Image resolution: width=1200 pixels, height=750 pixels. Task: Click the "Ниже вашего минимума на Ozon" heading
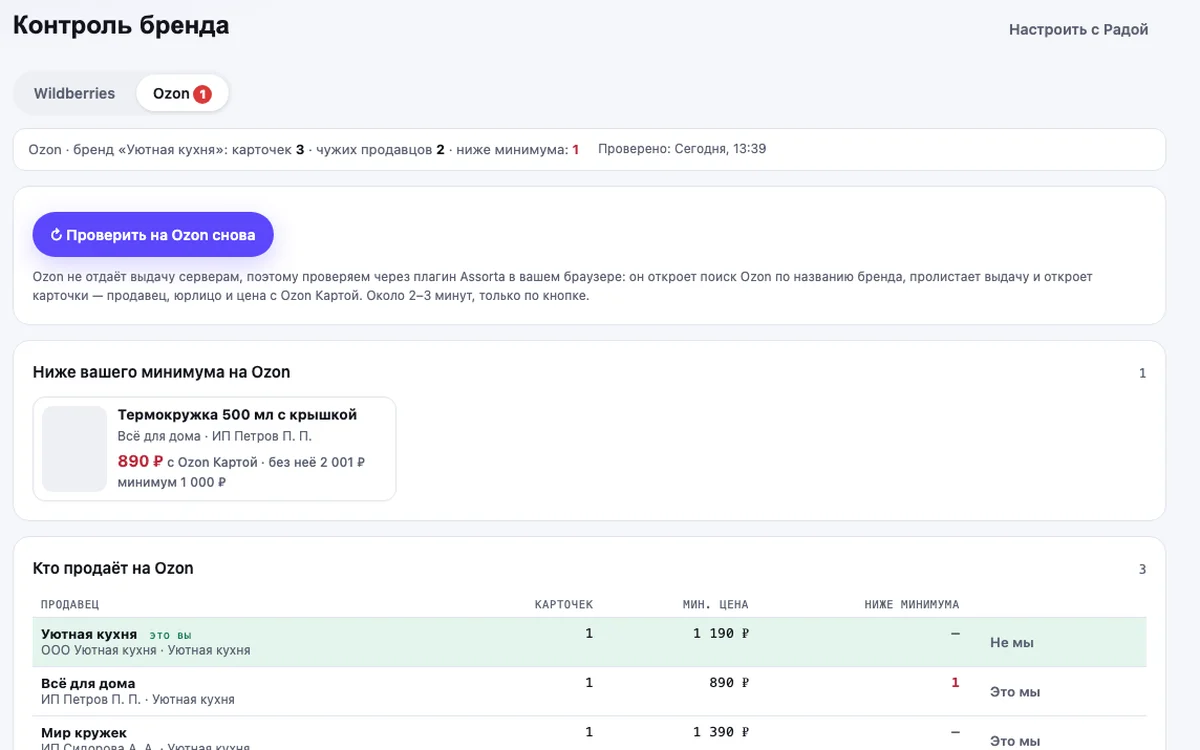click(162, 372)
